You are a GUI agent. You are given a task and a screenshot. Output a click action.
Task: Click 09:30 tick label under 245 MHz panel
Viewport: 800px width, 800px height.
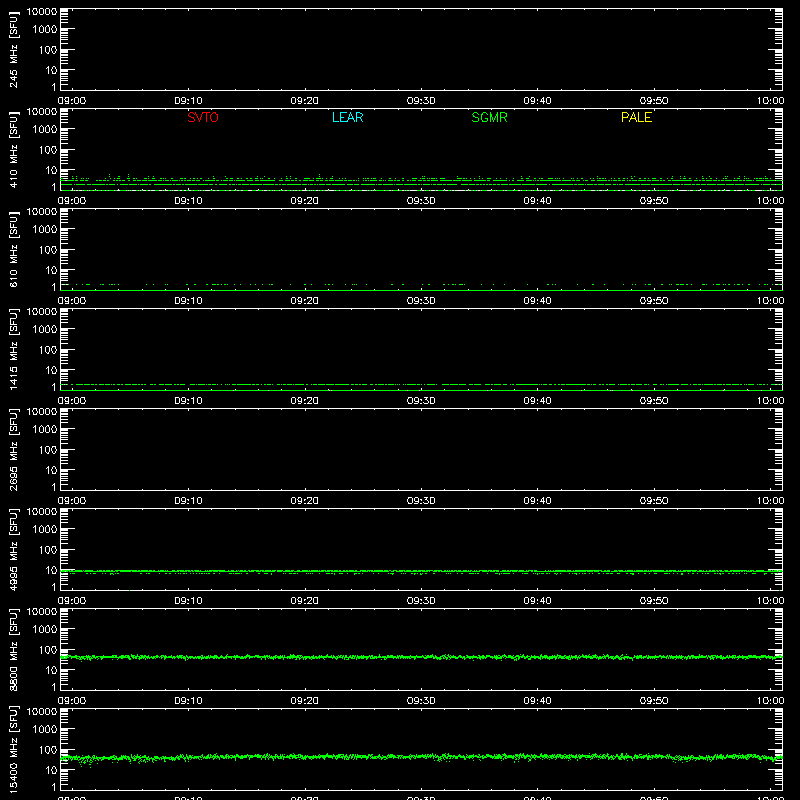[x=421, y=101]
